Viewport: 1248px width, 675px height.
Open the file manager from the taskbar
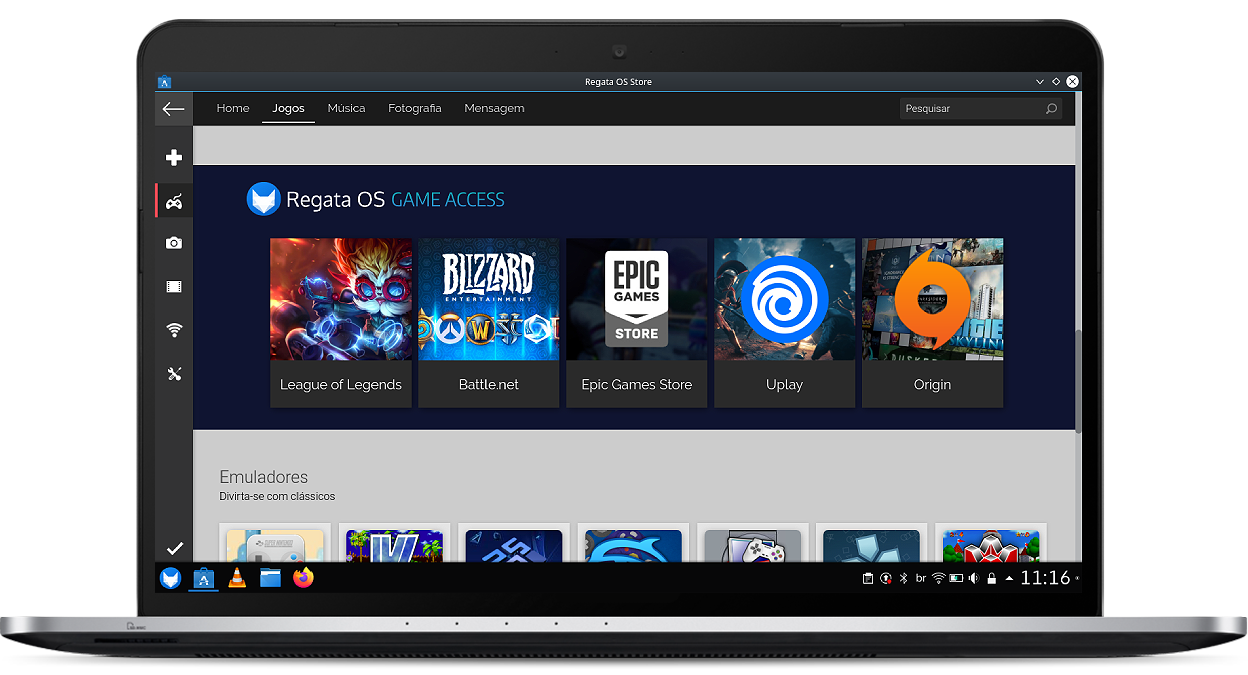[270, 578]
